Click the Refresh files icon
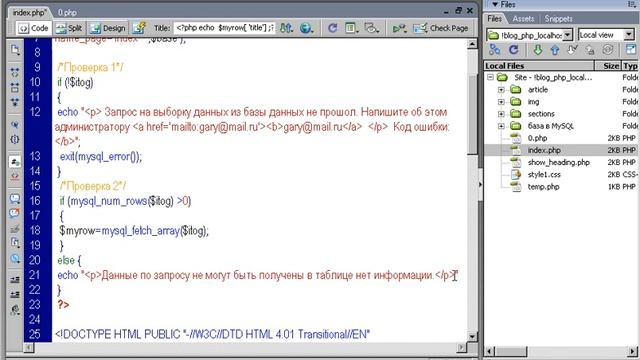Image resolution: width=640 pixels, height=360 pixels. 513,50
